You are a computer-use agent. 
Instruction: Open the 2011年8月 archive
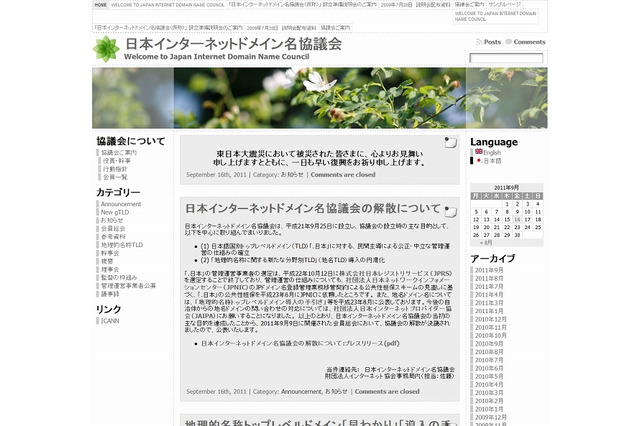[x=489, y=278]
